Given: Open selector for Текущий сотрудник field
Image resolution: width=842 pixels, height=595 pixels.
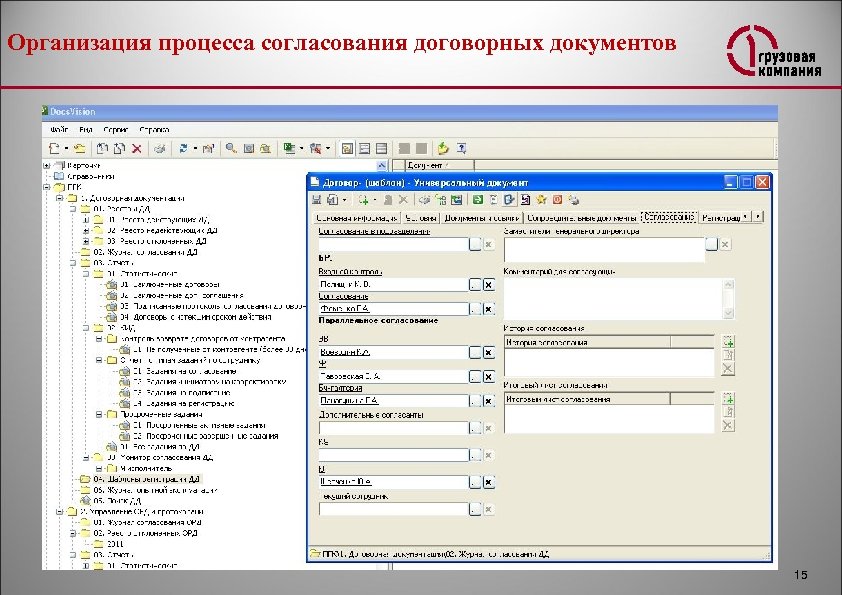Looking at the screenshot, I should [475, 509].
